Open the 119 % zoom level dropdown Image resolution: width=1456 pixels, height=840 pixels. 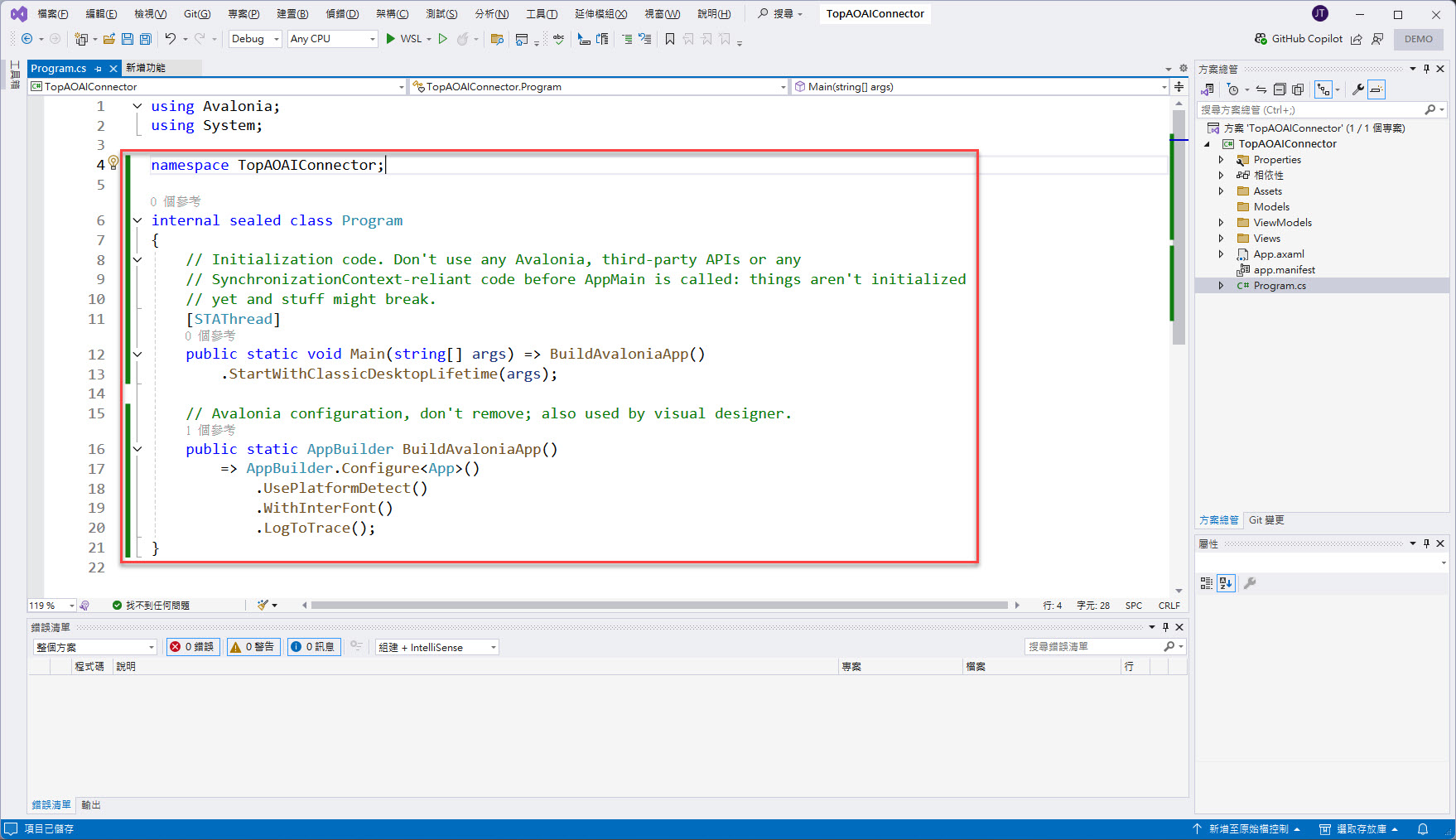point(52,606)
